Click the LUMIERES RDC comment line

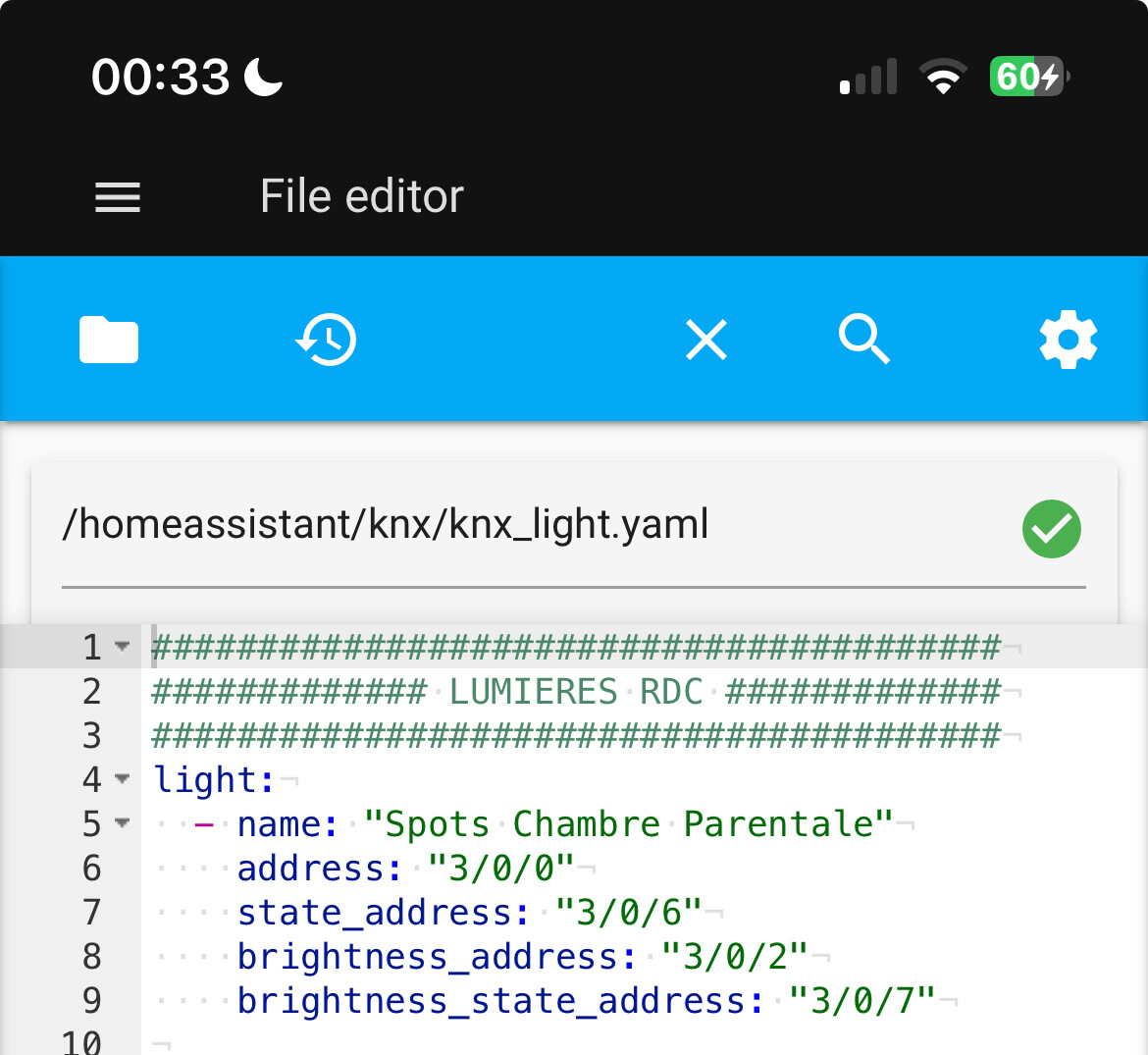coord(577,692)
